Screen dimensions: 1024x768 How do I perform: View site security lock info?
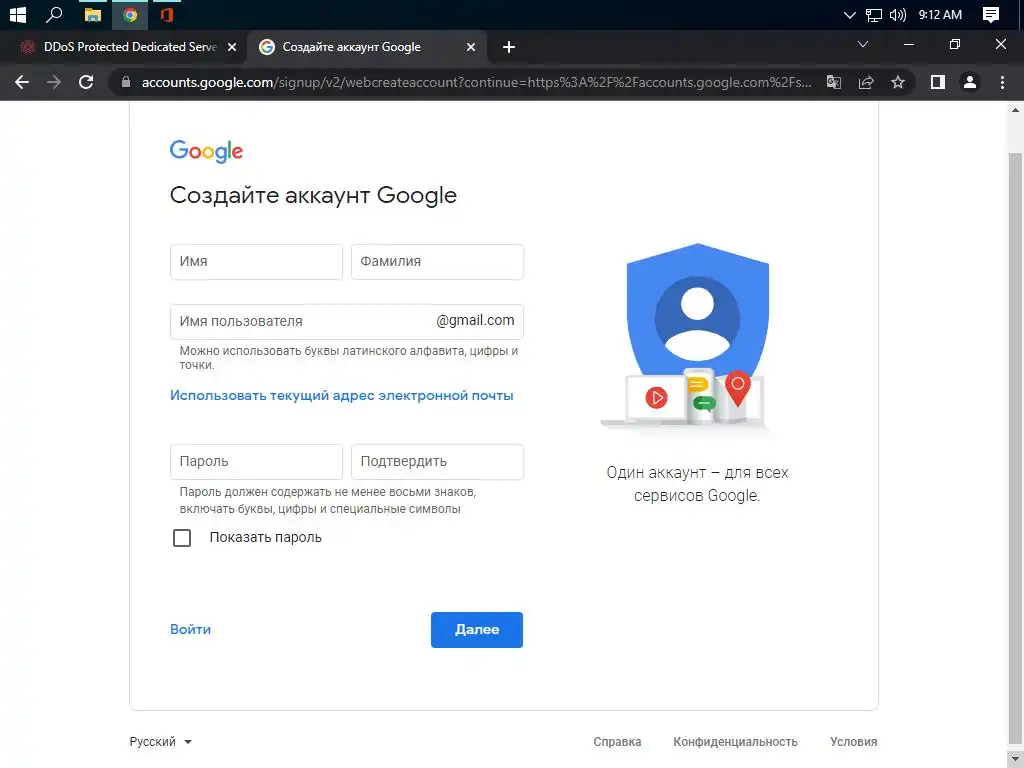pyautogui.click(x=126, y=82)
